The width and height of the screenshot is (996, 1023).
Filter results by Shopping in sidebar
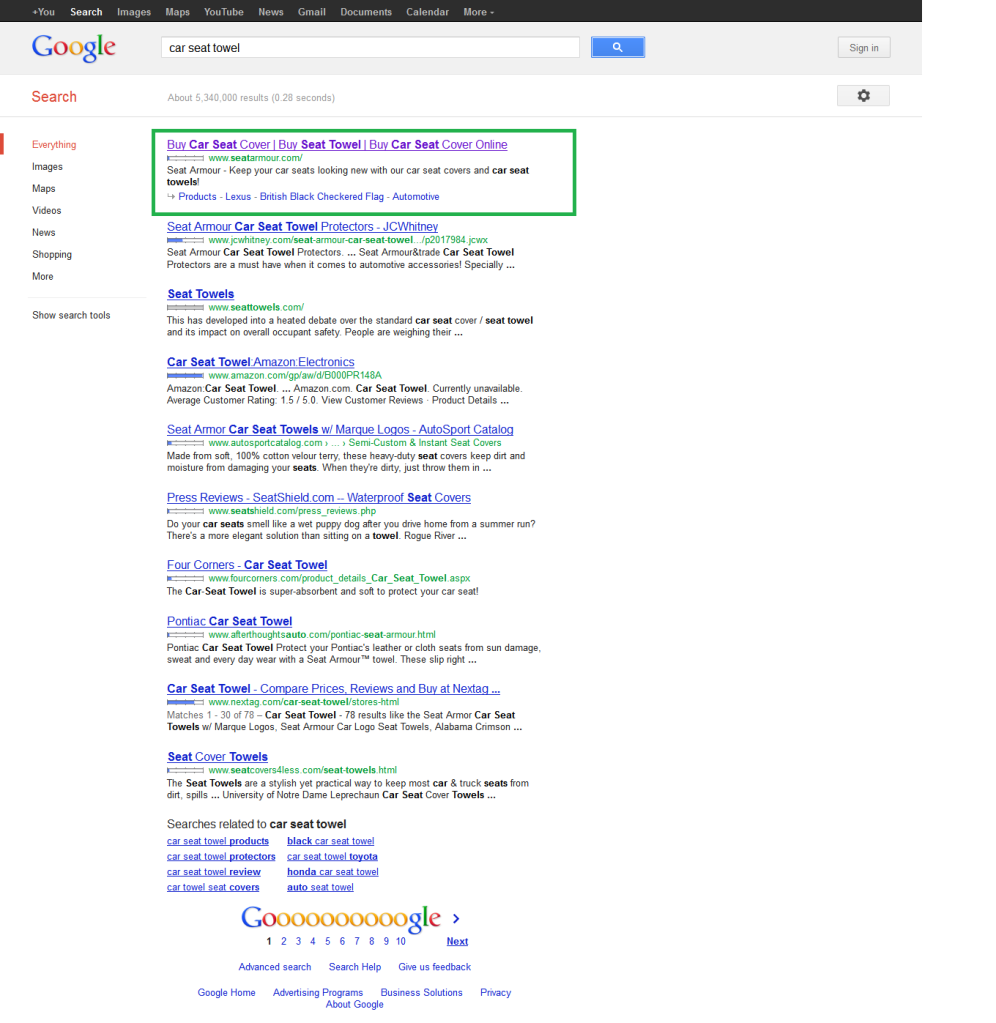52,254
